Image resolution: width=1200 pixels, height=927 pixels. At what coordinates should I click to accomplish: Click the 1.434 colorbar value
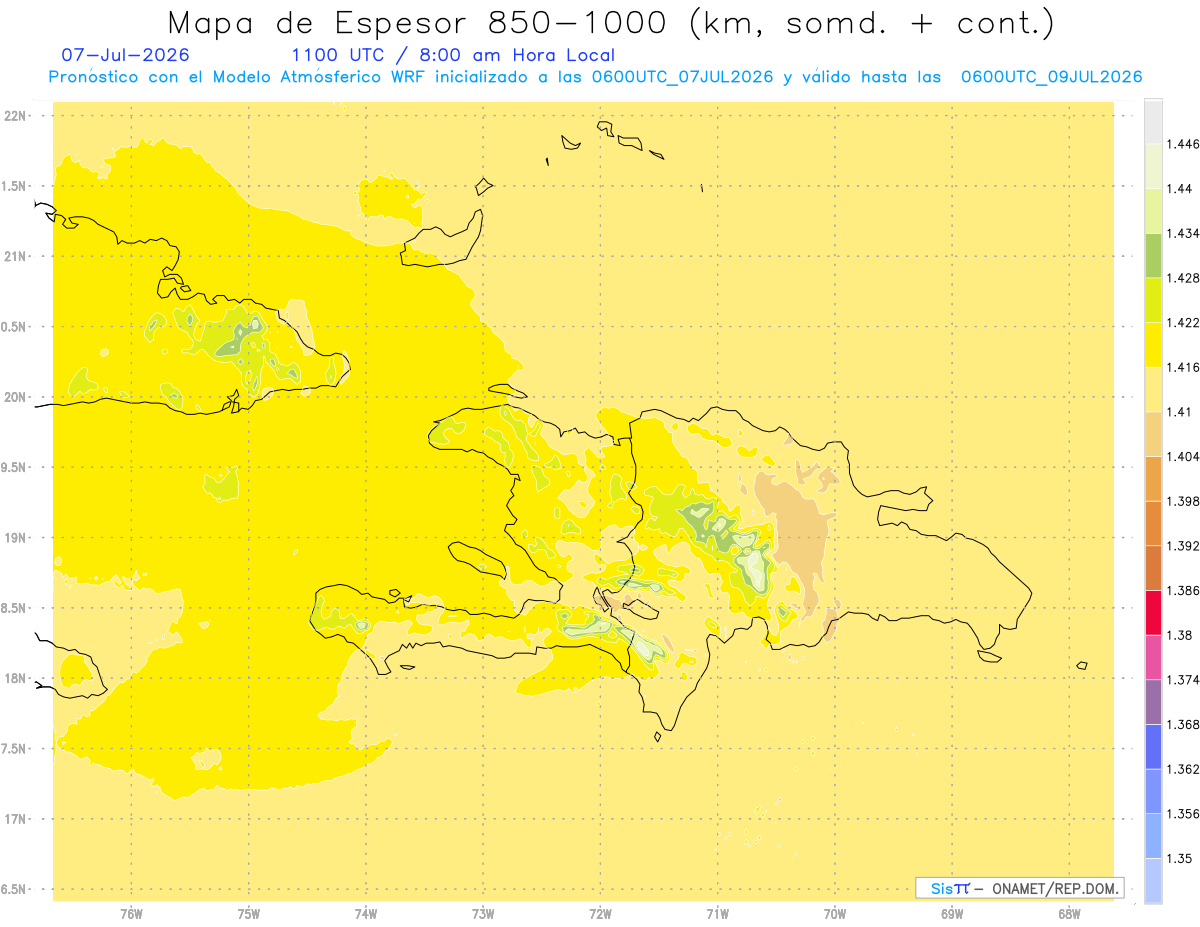point(1183,233)
